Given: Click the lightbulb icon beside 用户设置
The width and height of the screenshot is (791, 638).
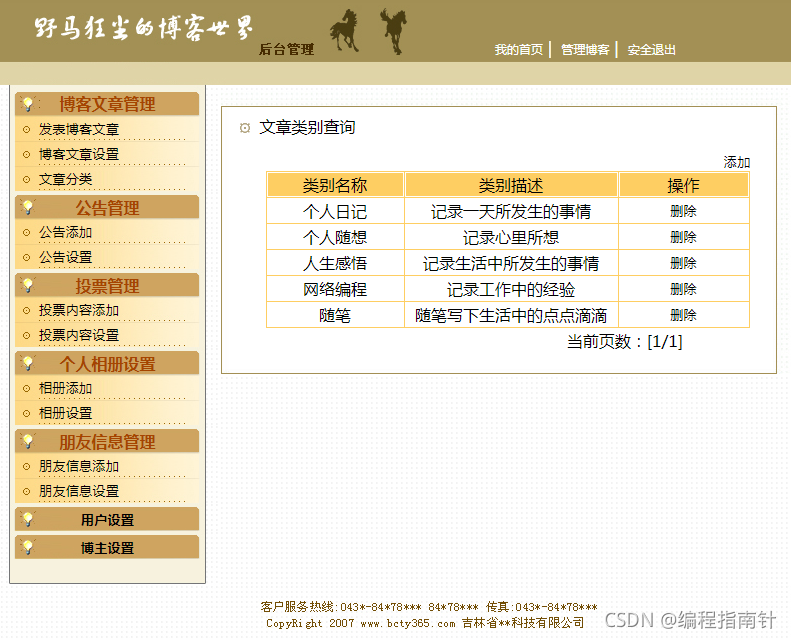Looking at the screenshot, I should [x=28, y=519].
